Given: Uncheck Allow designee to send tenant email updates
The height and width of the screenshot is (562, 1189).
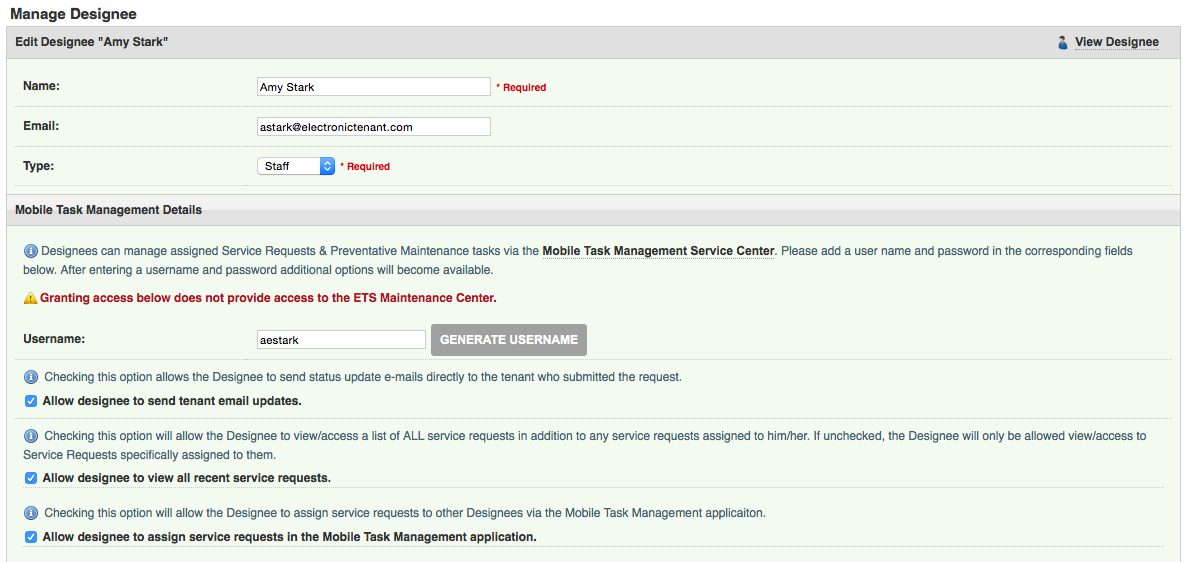Looking at the screenshot, I should pos(31,401).
